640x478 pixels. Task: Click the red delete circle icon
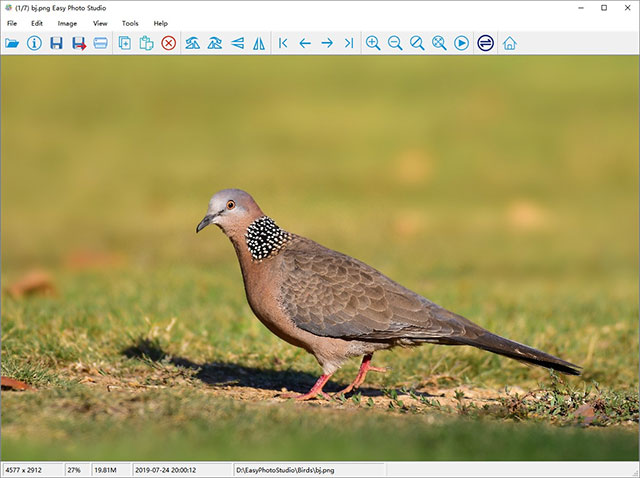[168, 43]
